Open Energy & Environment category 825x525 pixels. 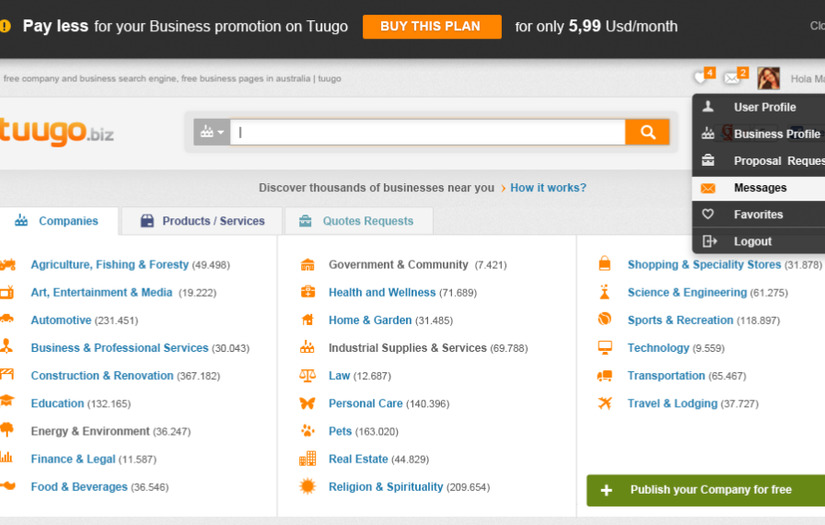point(90,431)
